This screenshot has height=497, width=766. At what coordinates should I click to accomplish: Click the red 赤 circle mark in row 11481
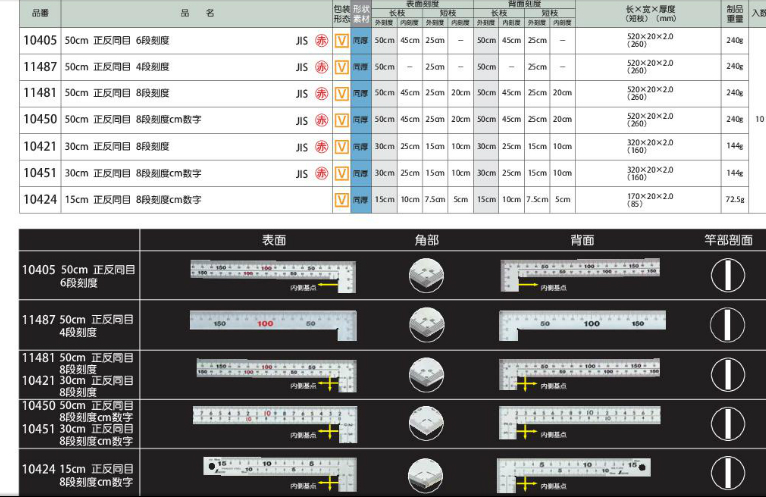321,93
